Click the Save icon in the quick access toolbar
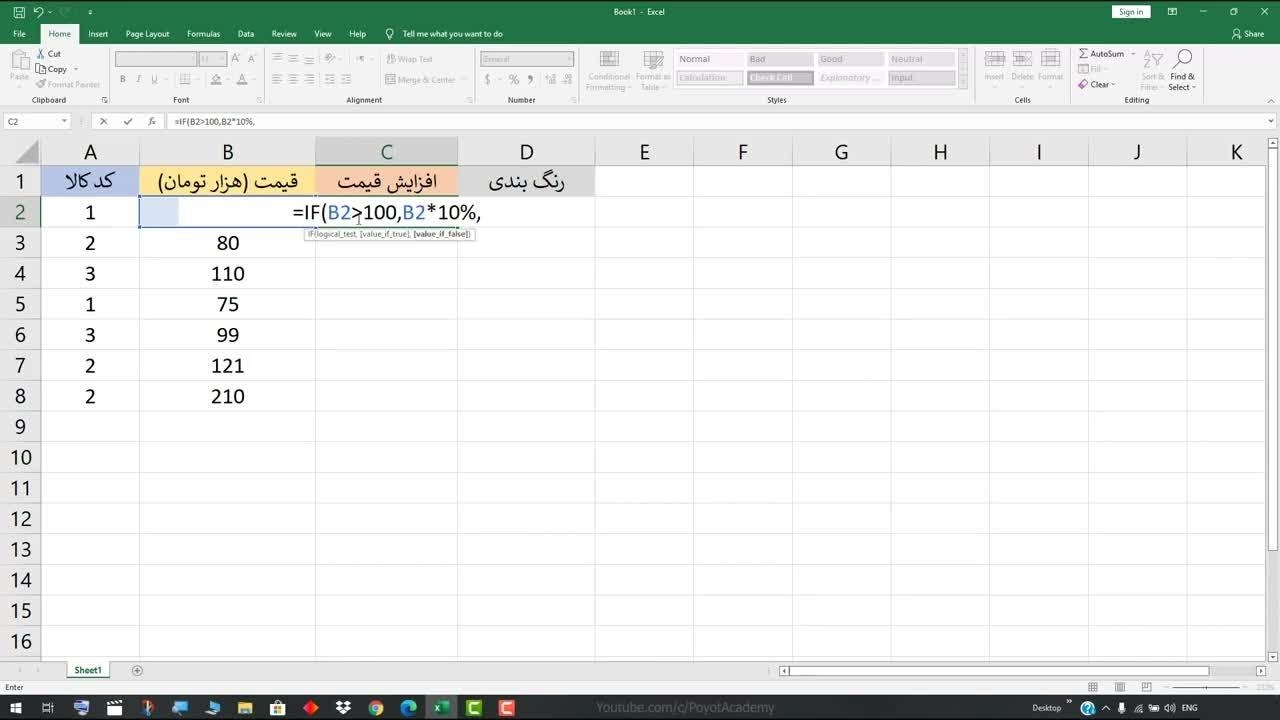 pos(19,12)
